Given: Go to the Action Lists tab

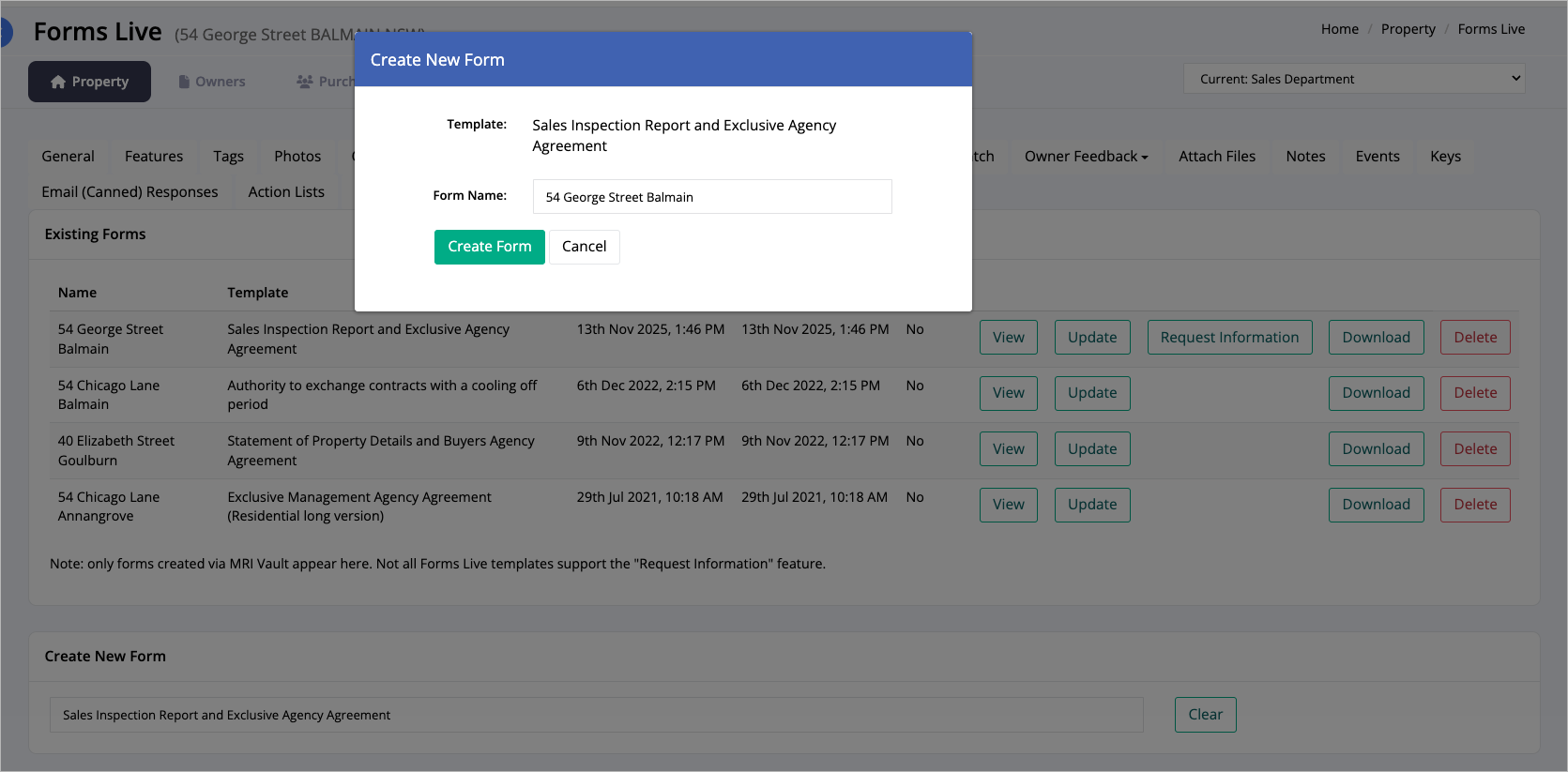Looking at the screenshot, I should (286, 192).
